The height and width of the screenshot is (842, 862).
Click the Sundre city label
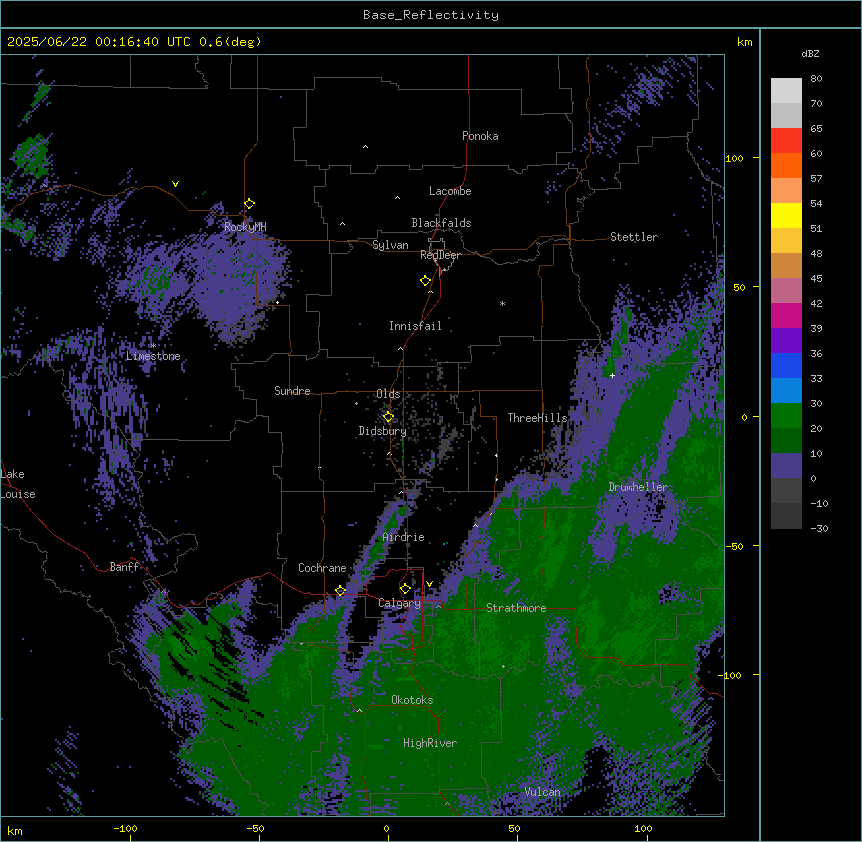[x=292, y=391]
